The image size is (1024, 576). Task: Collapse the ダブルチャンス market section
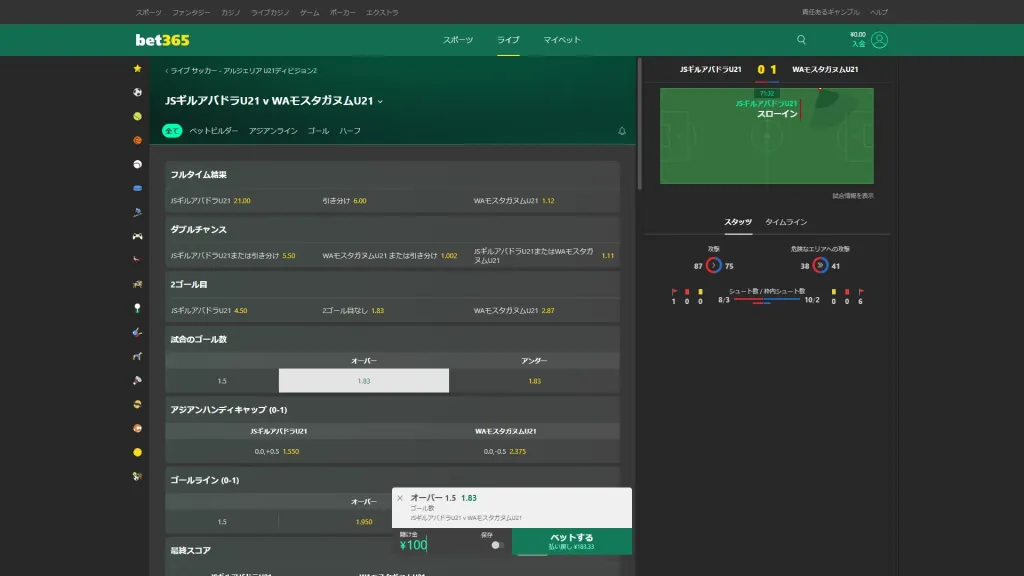(392, 230)
